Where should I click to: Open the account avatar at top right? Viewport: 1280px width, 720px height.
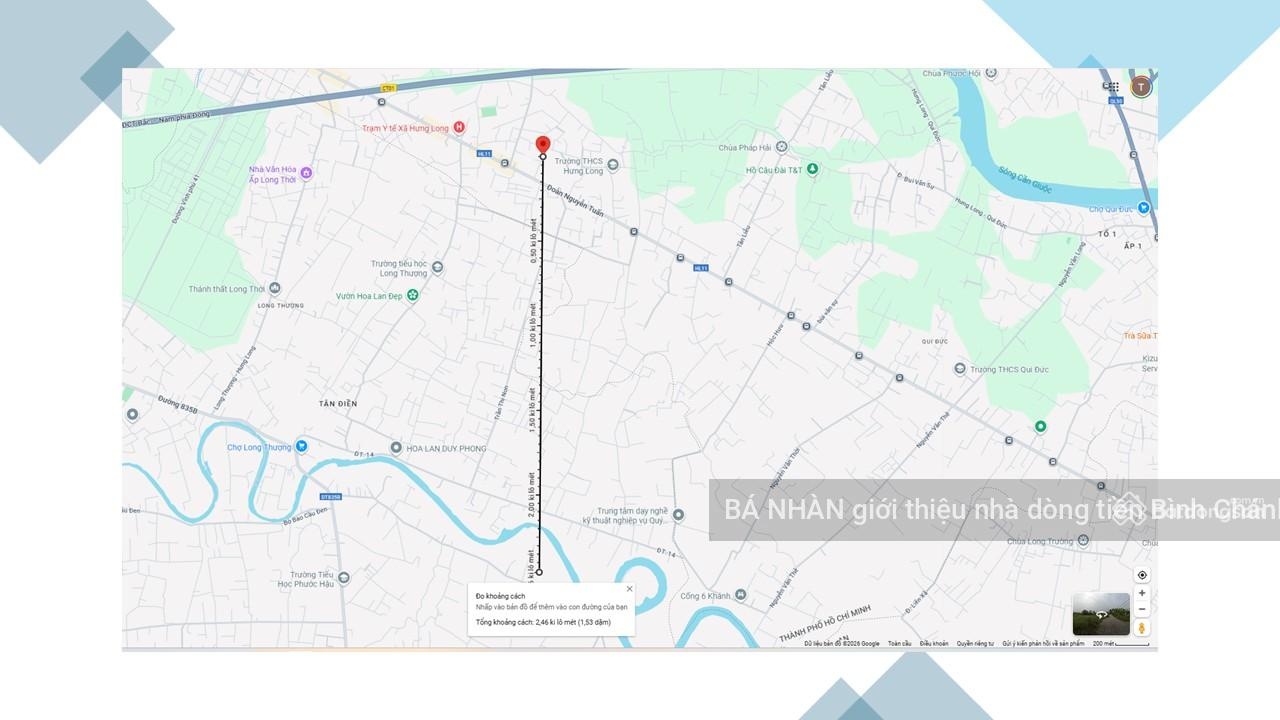[1141, 87]
